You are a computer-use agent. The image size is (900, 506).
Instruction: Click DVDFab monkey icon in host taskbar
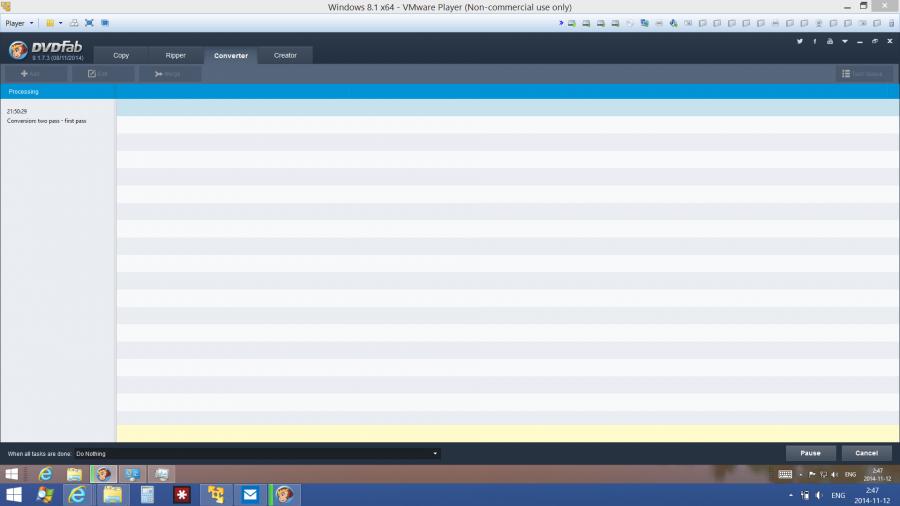pos(284,495)
